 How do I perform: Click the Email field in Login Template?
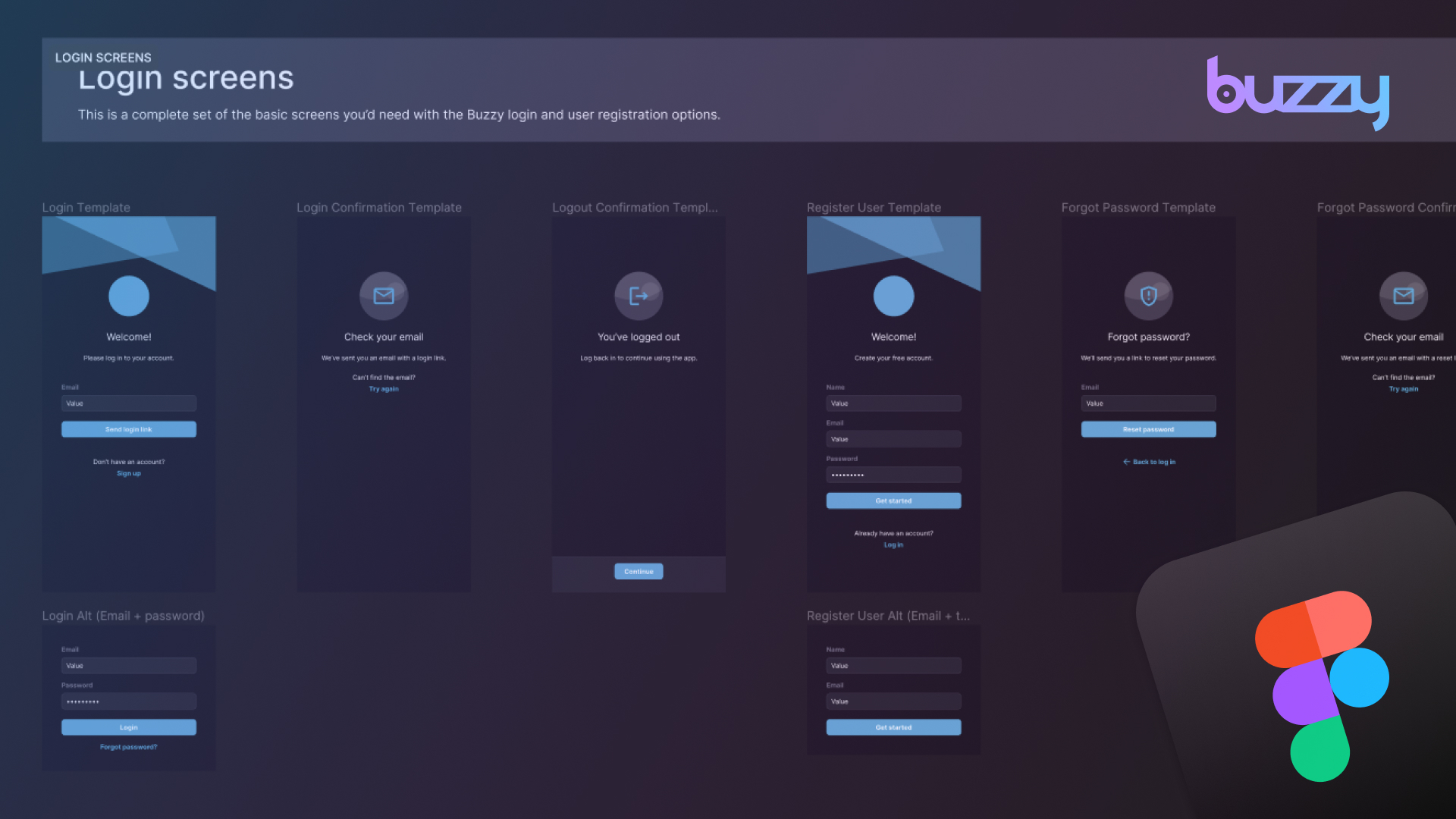point(129,403)
